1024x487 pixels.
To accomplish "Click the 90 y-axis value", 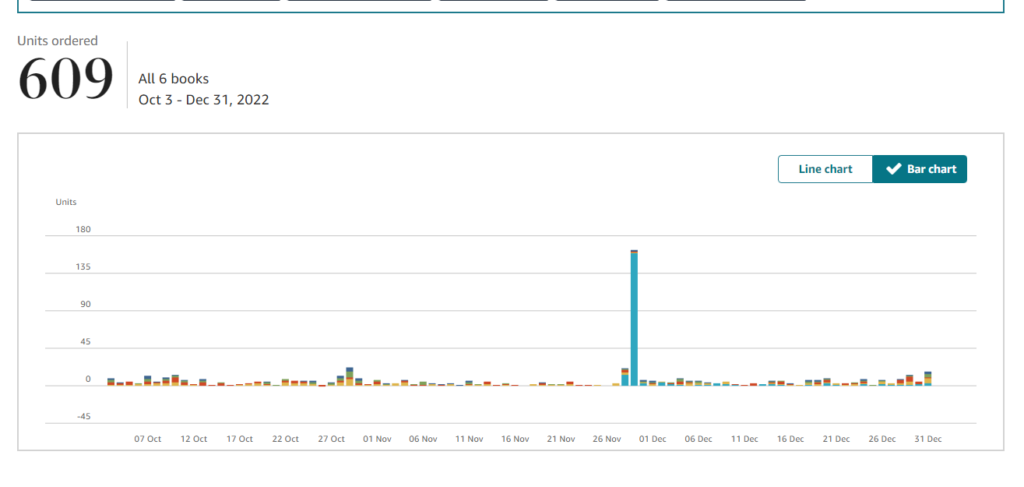I will [x=86, y=304].
